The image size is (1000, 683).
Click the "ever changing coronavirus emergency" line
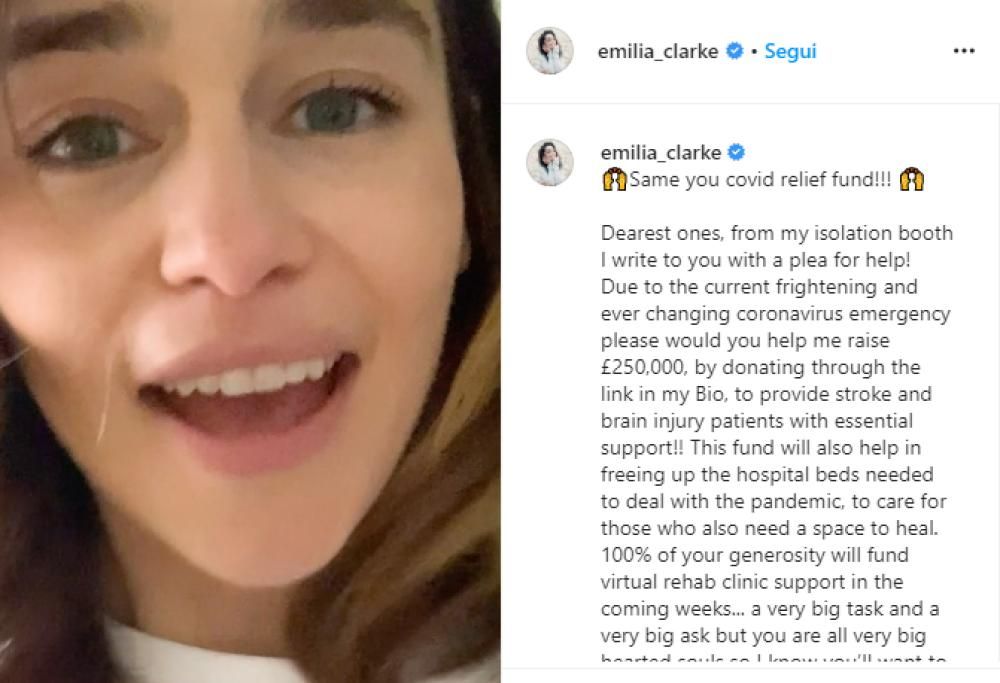tap(775, 314)
